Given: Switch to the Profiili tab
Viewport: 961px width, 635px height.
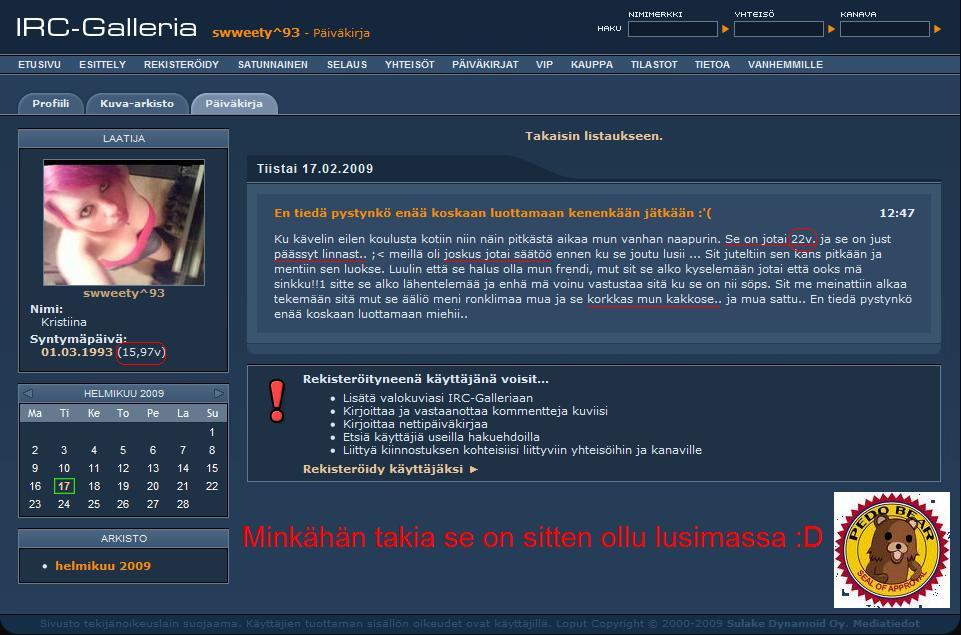Looking at the screenshot, I should [x=50, y=104].
